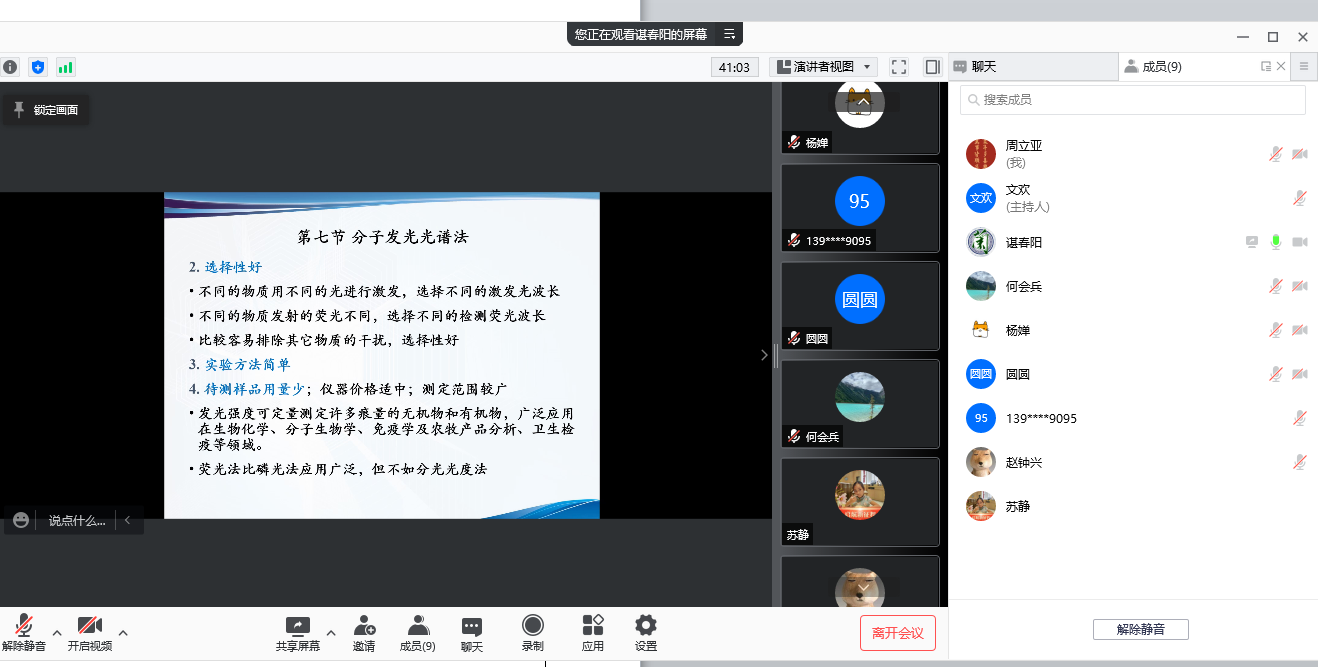Click the 共享屏幕 share screen icon

point(298,626)
